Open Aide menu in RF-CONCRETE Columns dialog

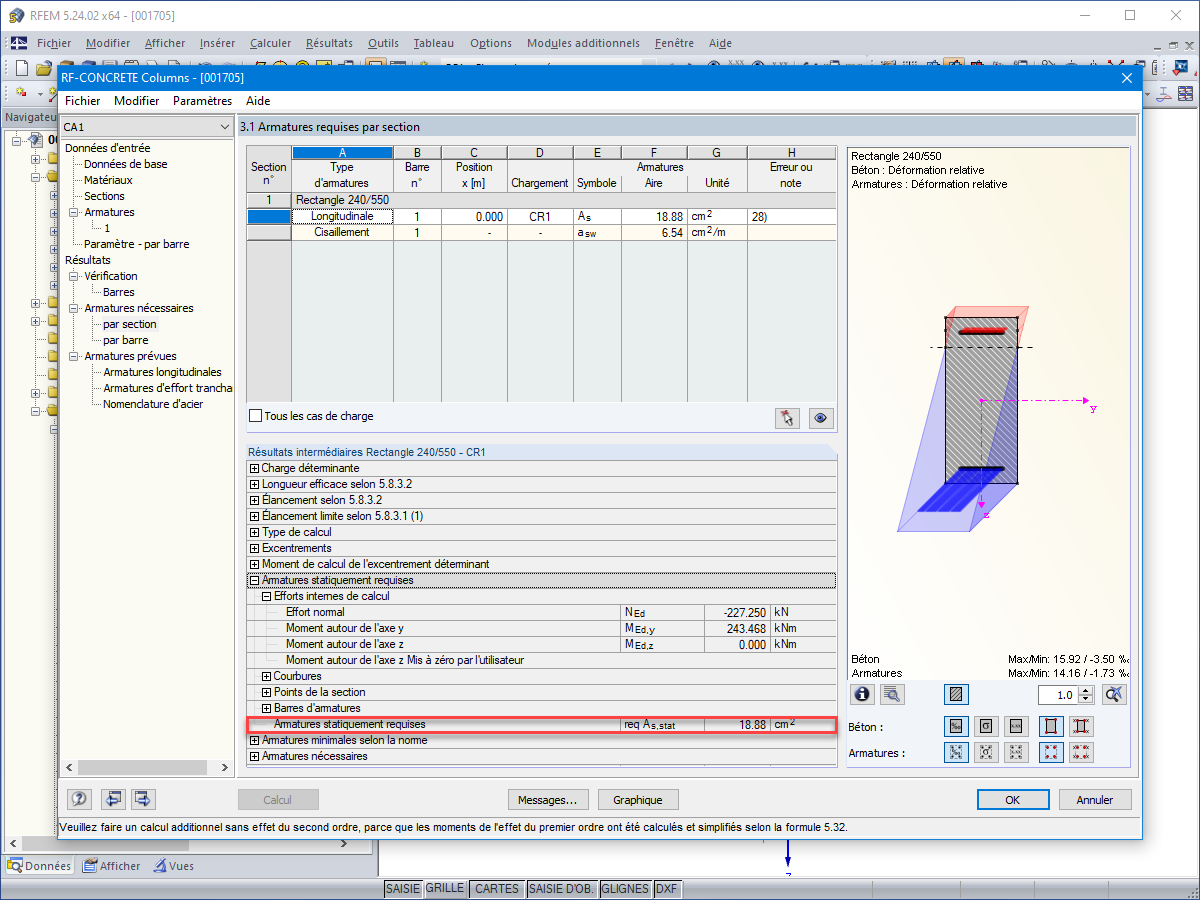point(258,101)
